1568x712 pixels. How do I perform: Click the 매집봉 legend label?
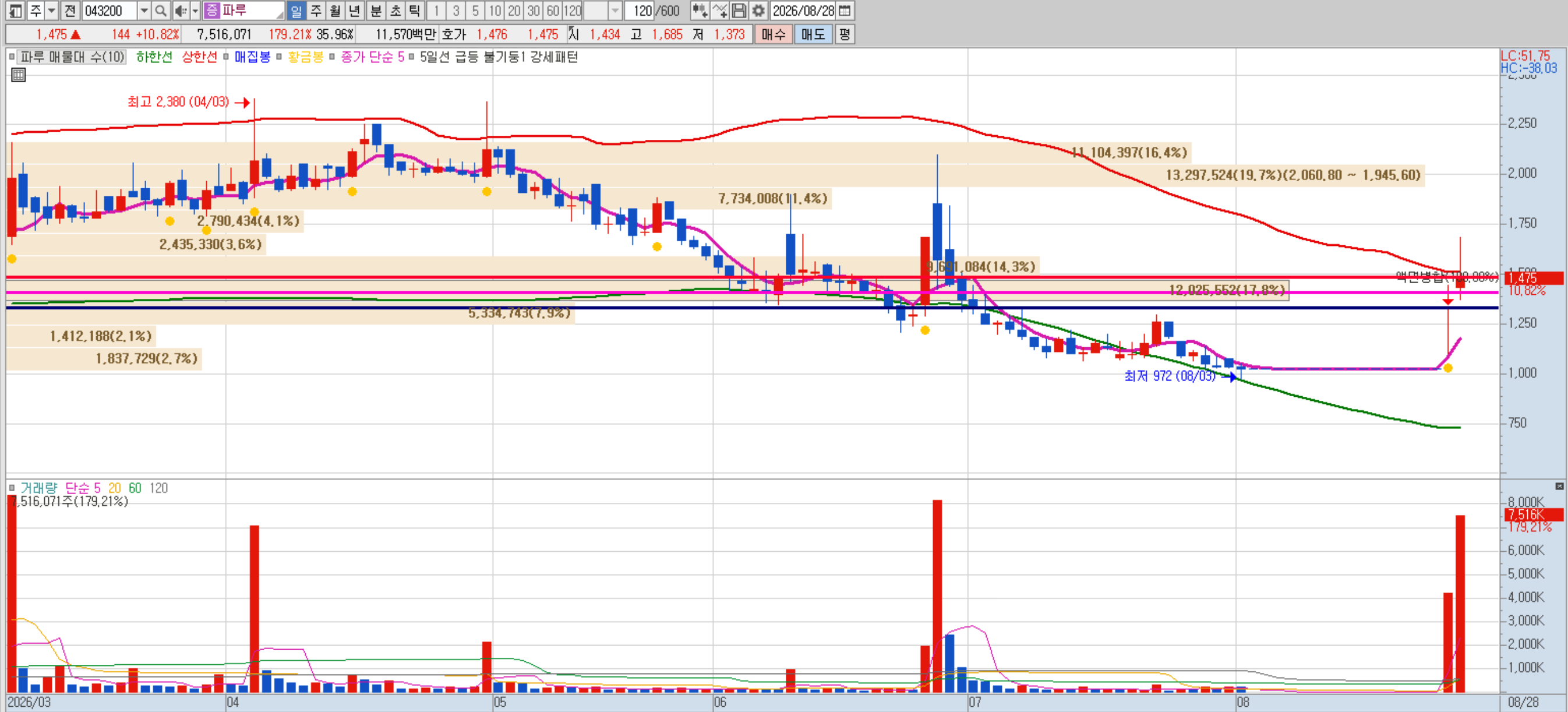click(252, 57)
